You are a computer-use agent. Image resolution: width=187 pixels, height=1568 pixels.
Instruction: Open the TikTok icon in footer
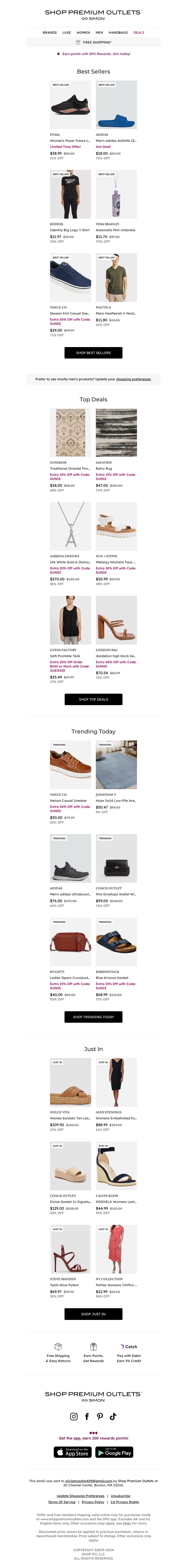(x=113, y=1416)
